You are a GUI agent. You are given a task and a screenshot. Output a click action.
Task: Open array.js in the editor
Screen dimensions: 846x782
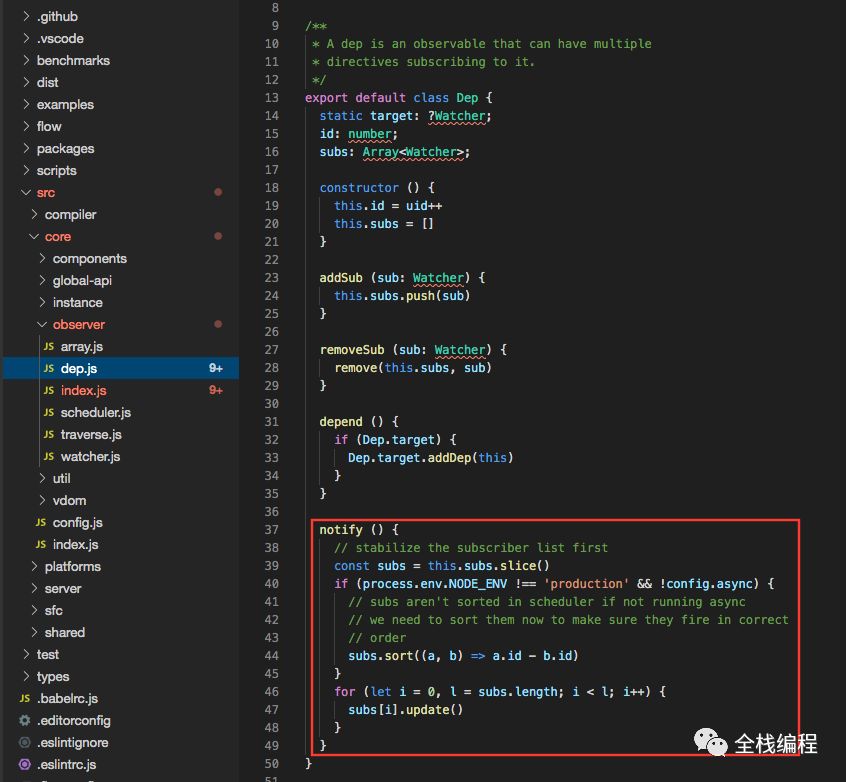(x=81, y=346)
